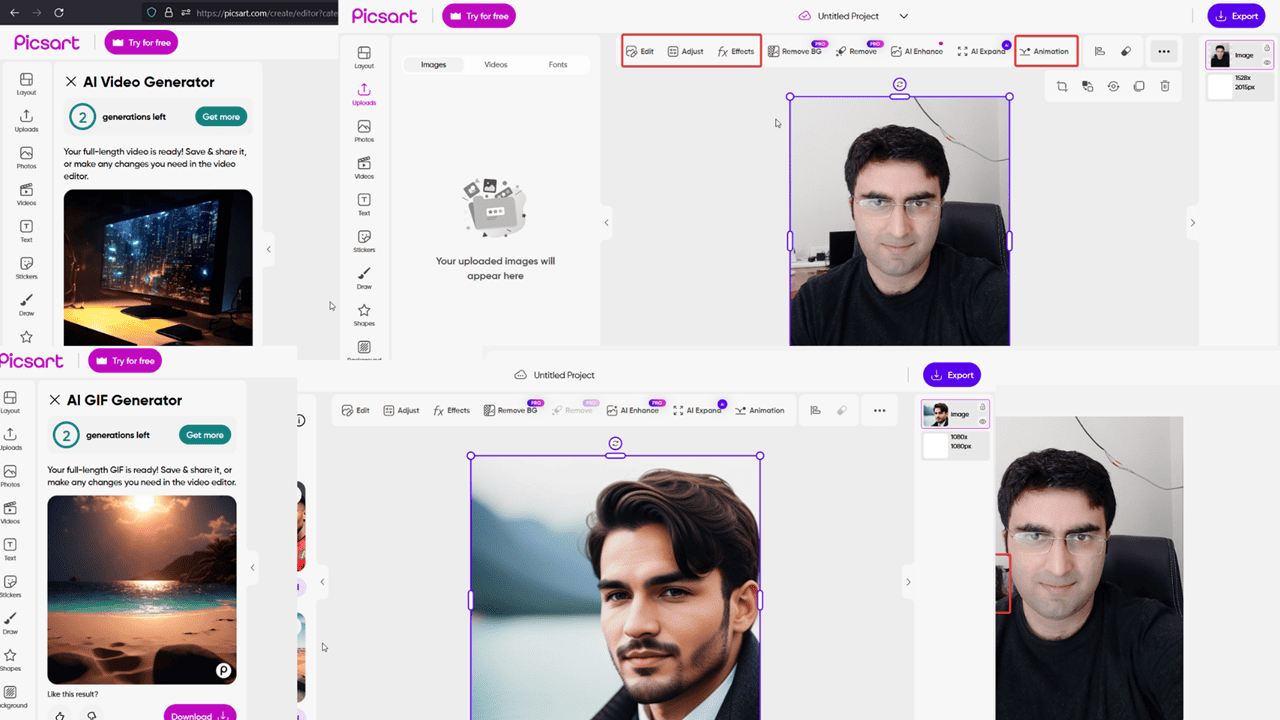Open the Stickers panel
Screen dimensions: 1280x720
(363, 238)
